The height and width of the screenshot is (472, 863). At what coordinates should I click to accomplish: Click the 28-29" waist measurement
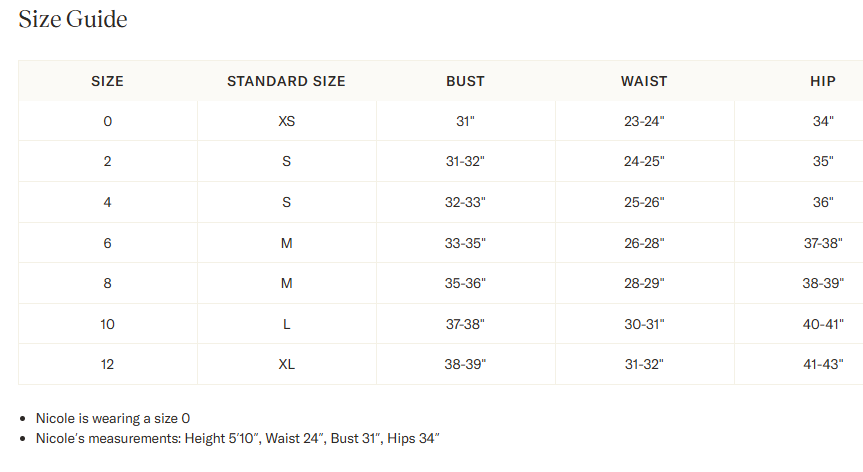coord(644,283)
